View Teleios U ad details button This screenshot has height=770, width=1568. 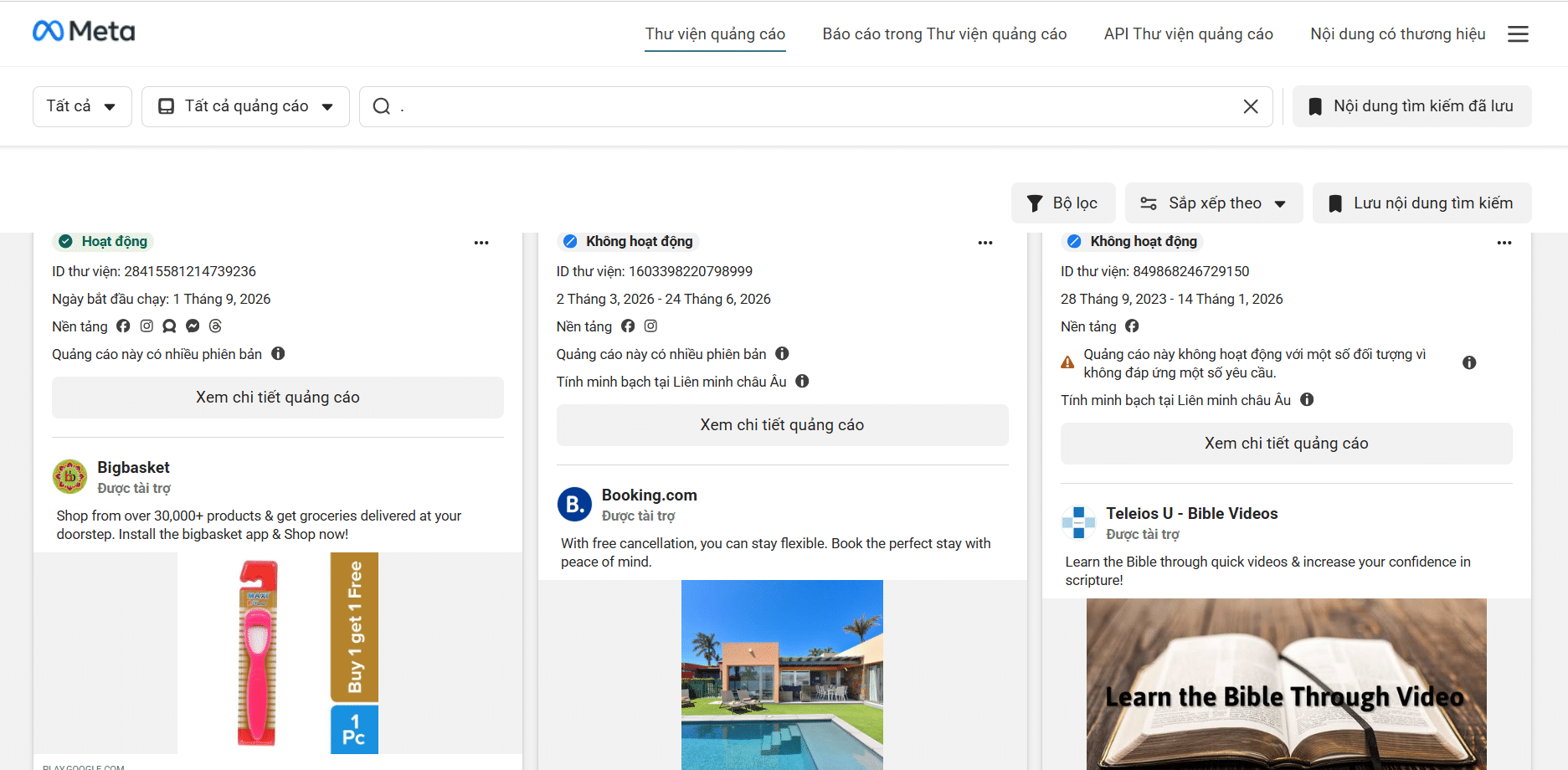1287,444
